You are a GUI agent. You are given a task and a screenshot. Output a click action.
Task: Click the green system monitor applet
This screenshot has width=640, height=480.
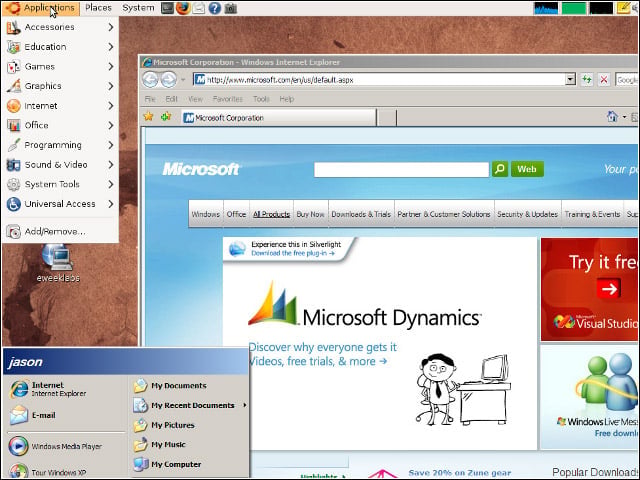tap(573, 8)
